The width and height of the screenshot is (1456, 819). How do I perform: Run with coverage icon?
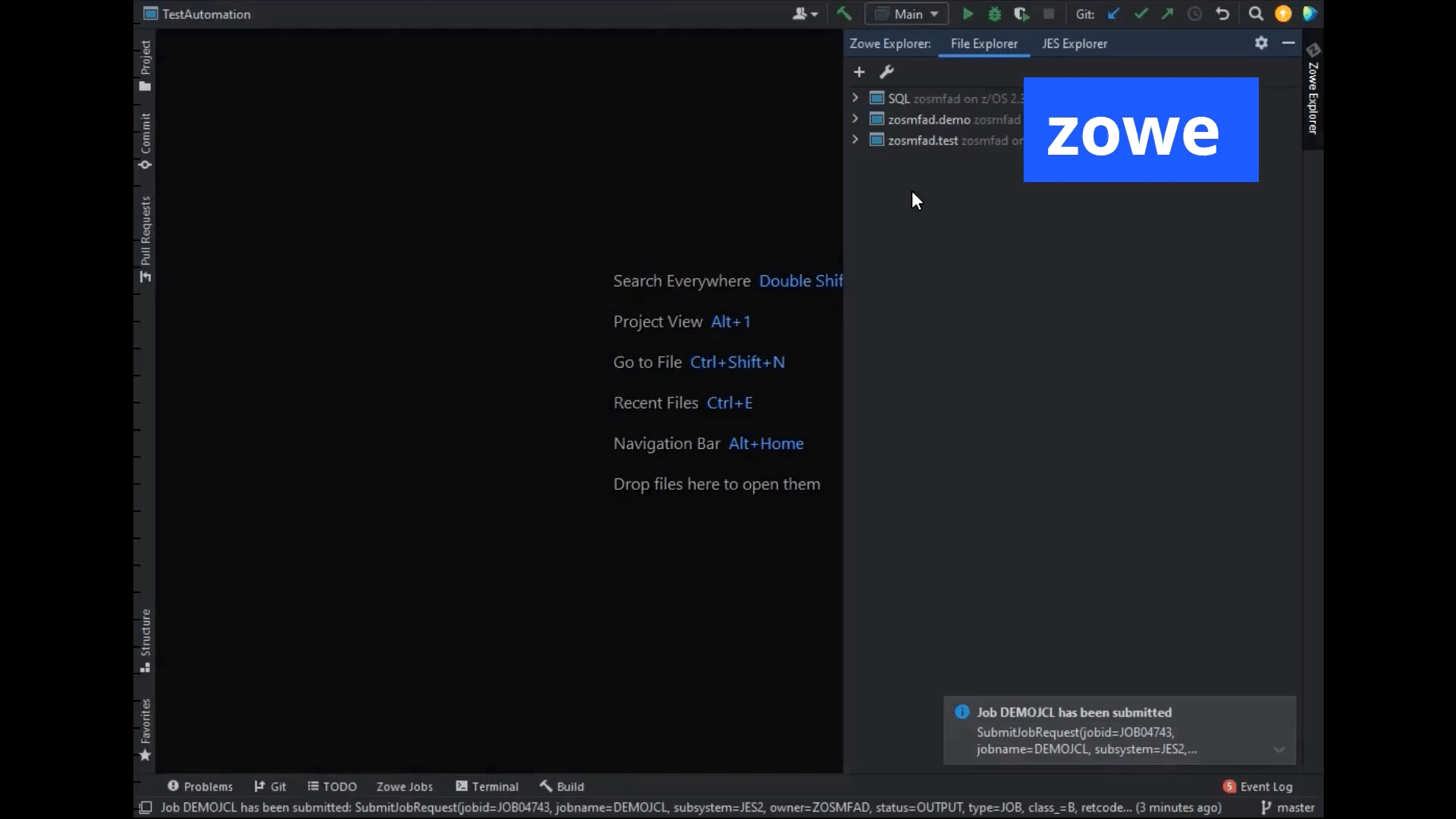point(1021,14)
